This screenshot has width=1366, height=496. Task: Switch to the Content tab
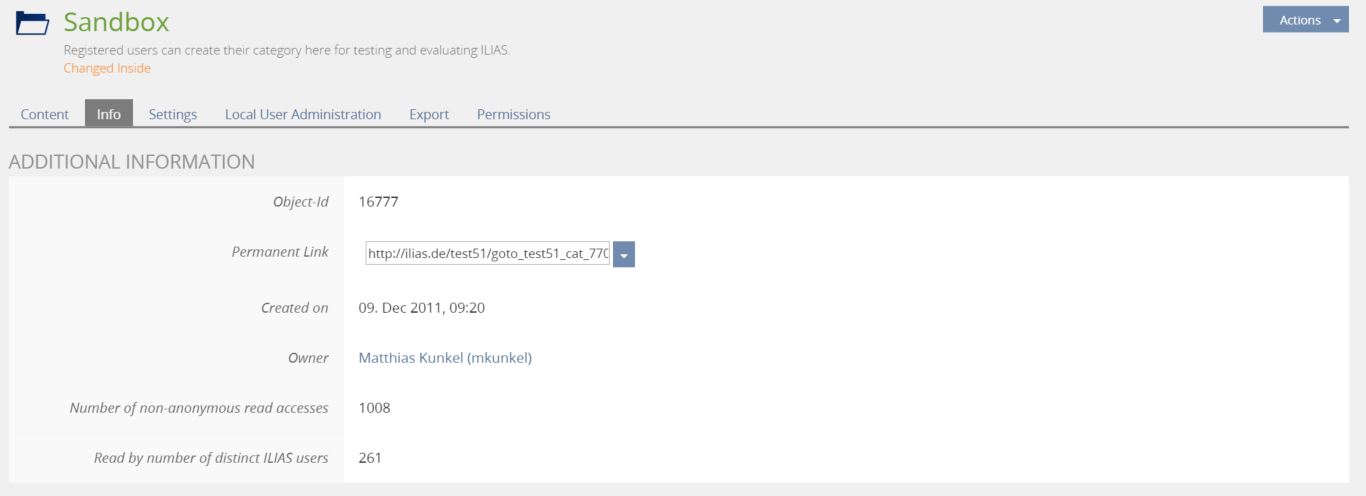(x=45, y=114)
